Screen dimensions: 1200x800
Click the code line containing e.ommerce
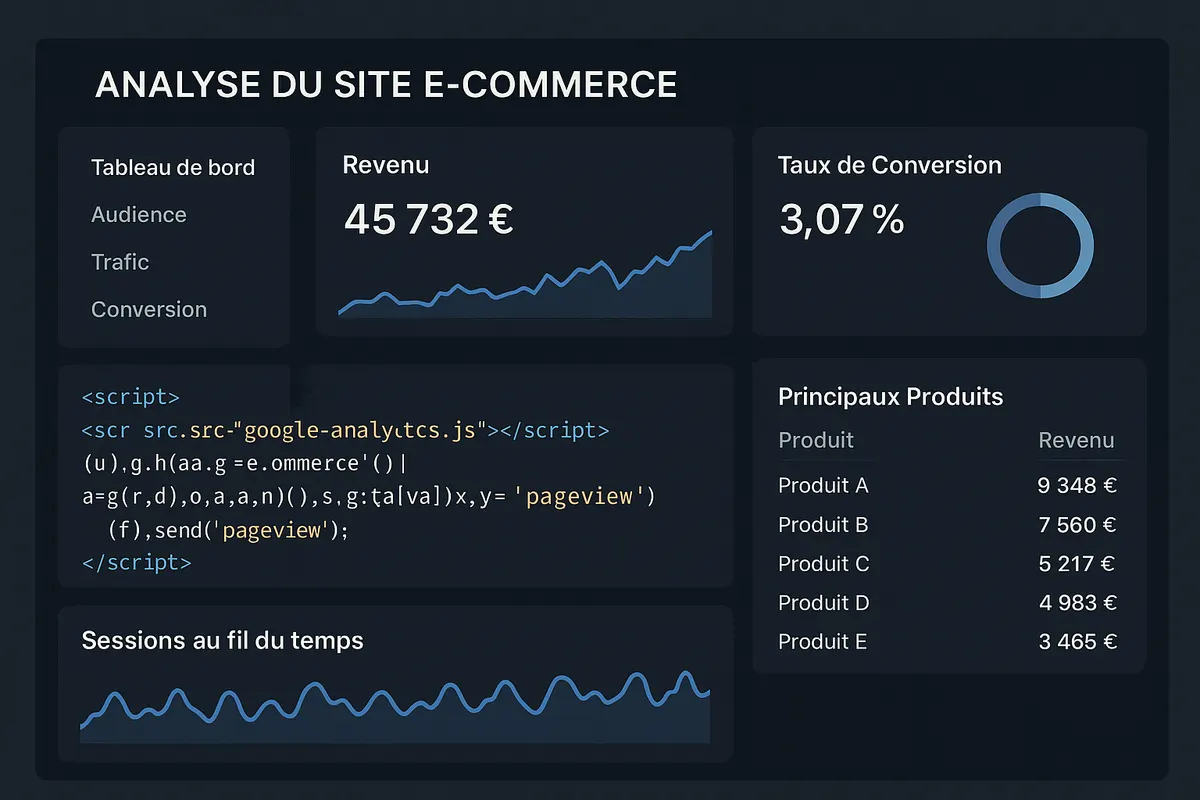[x=246, y=464]
